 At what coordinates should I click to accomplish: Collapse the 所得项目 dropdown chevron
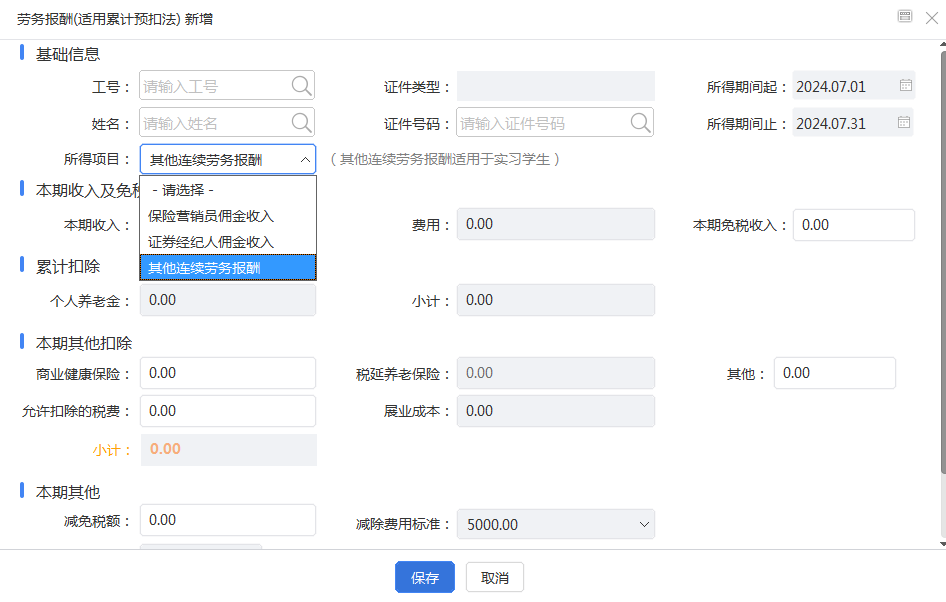pyautogui.click(x=305, y=158)
